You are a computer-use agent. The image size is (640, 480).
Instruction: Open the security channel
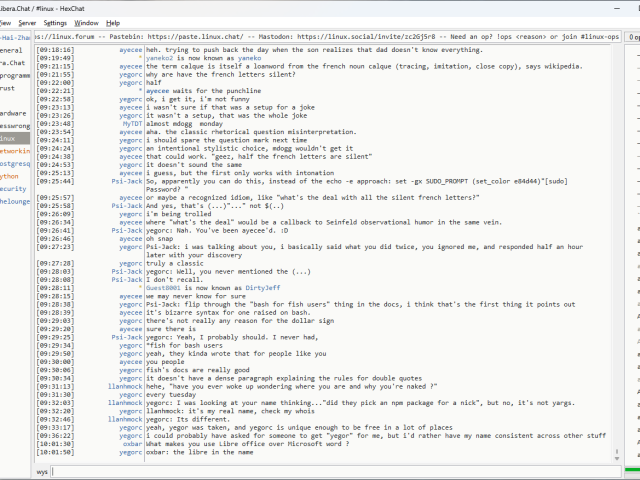point(13,188)
